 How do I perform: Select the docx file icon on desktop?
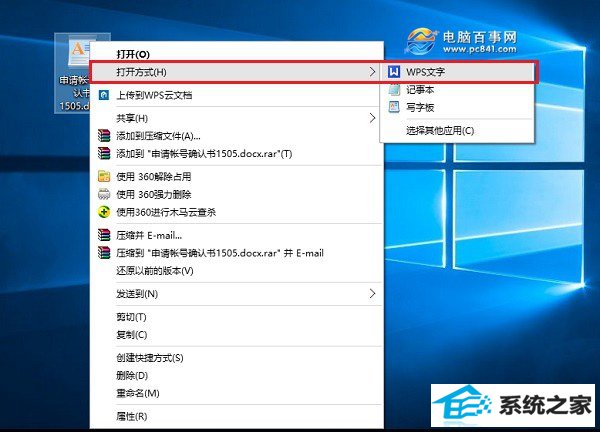(x=79, y=52)
